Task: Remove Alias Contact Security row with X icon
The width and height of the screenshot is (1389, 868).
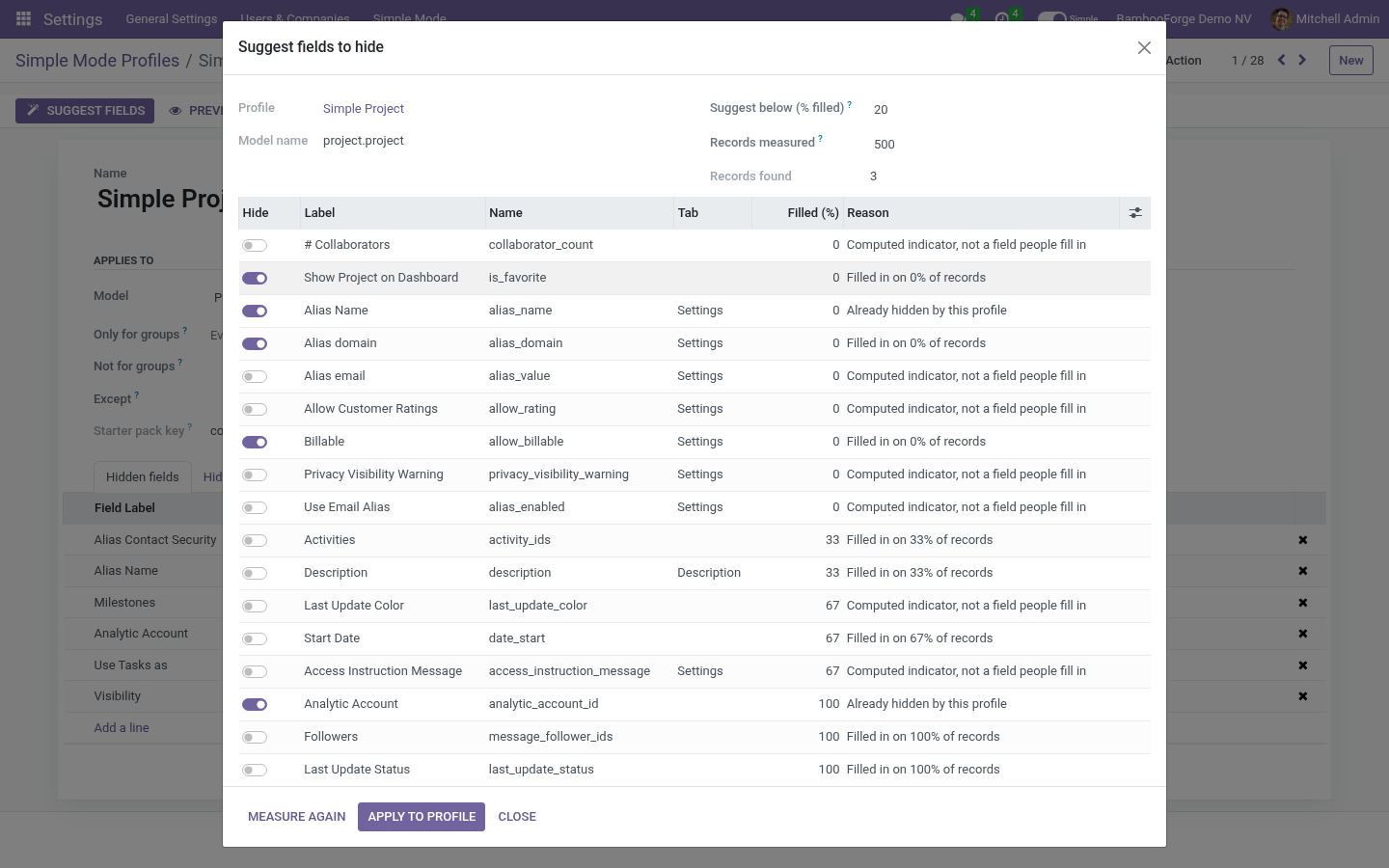Action: tap(1302, 540)
